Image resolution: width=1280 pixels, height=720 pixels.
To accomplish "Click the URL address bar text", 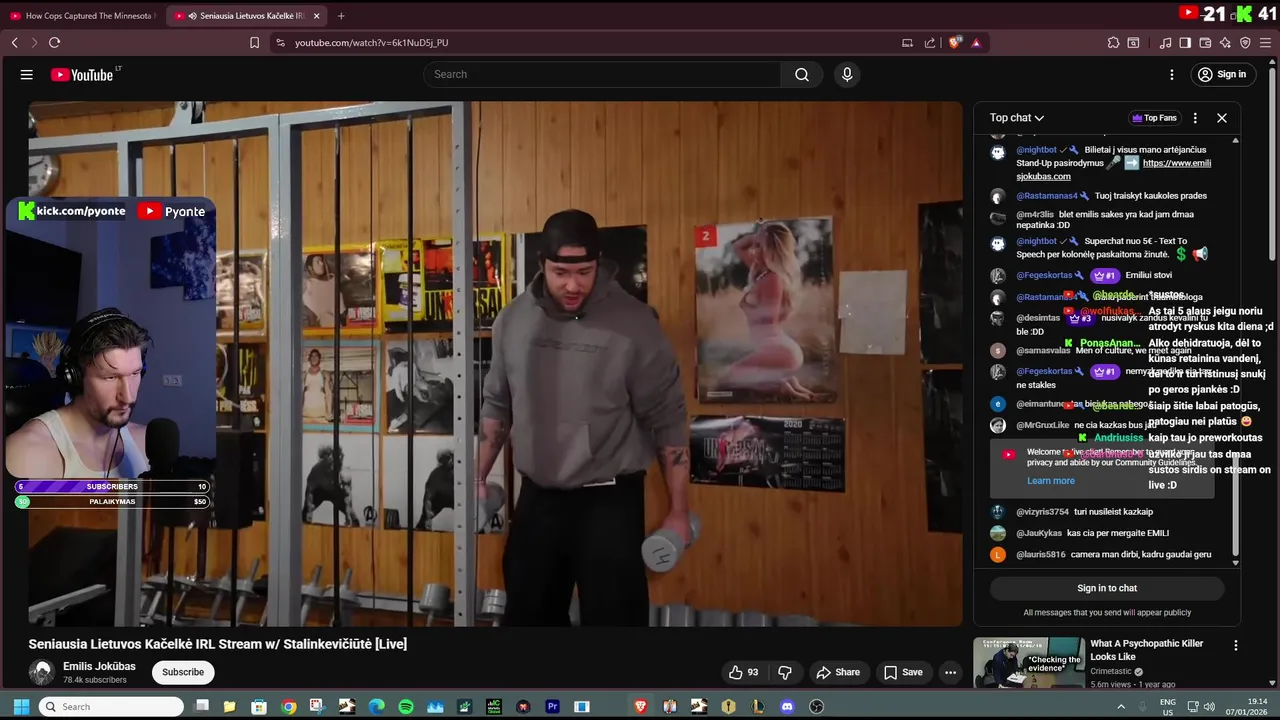I will [x=371, y=43].
